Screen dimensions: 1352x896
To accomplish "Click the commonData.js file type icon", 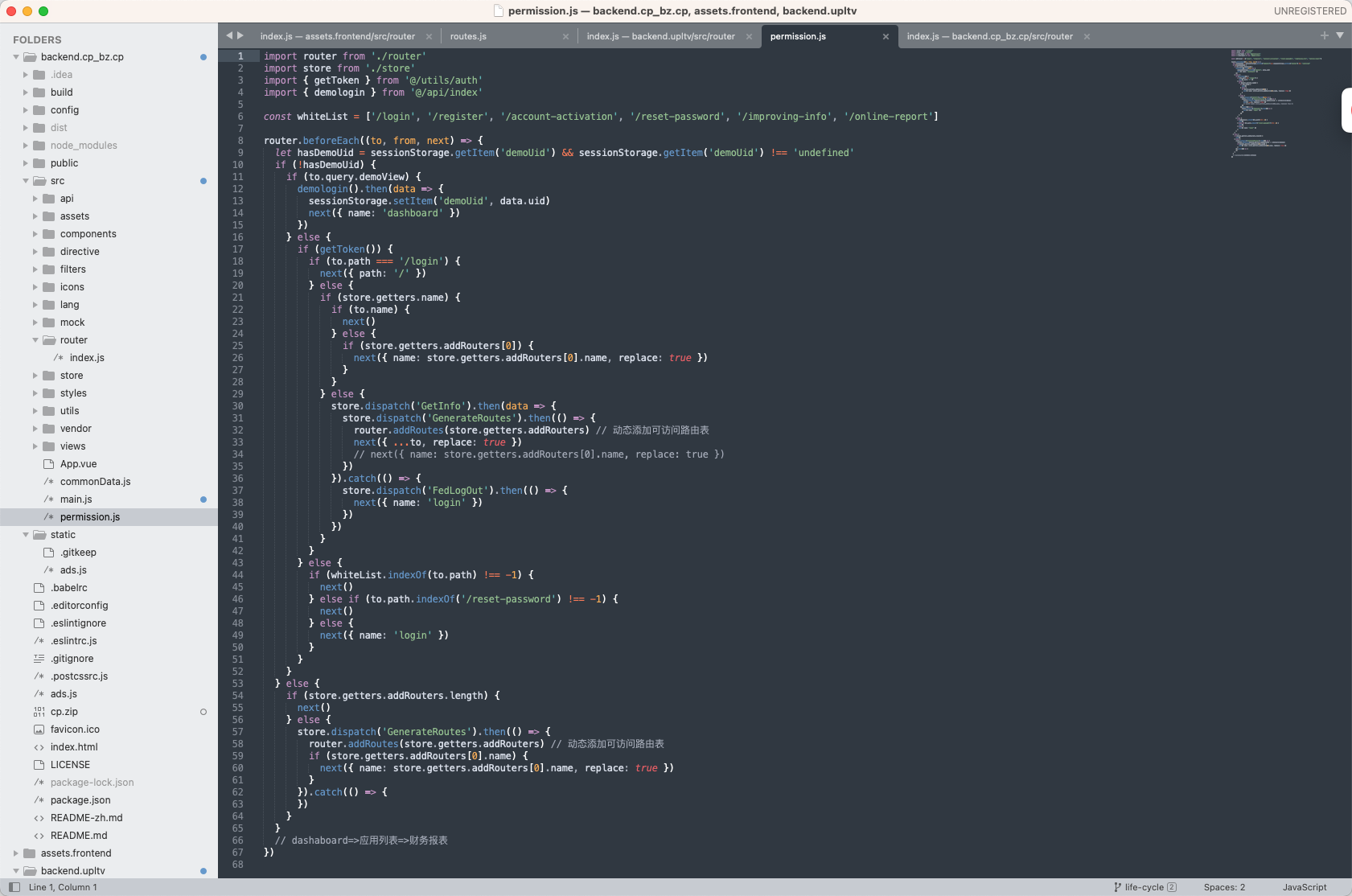I will coord(48,482).
